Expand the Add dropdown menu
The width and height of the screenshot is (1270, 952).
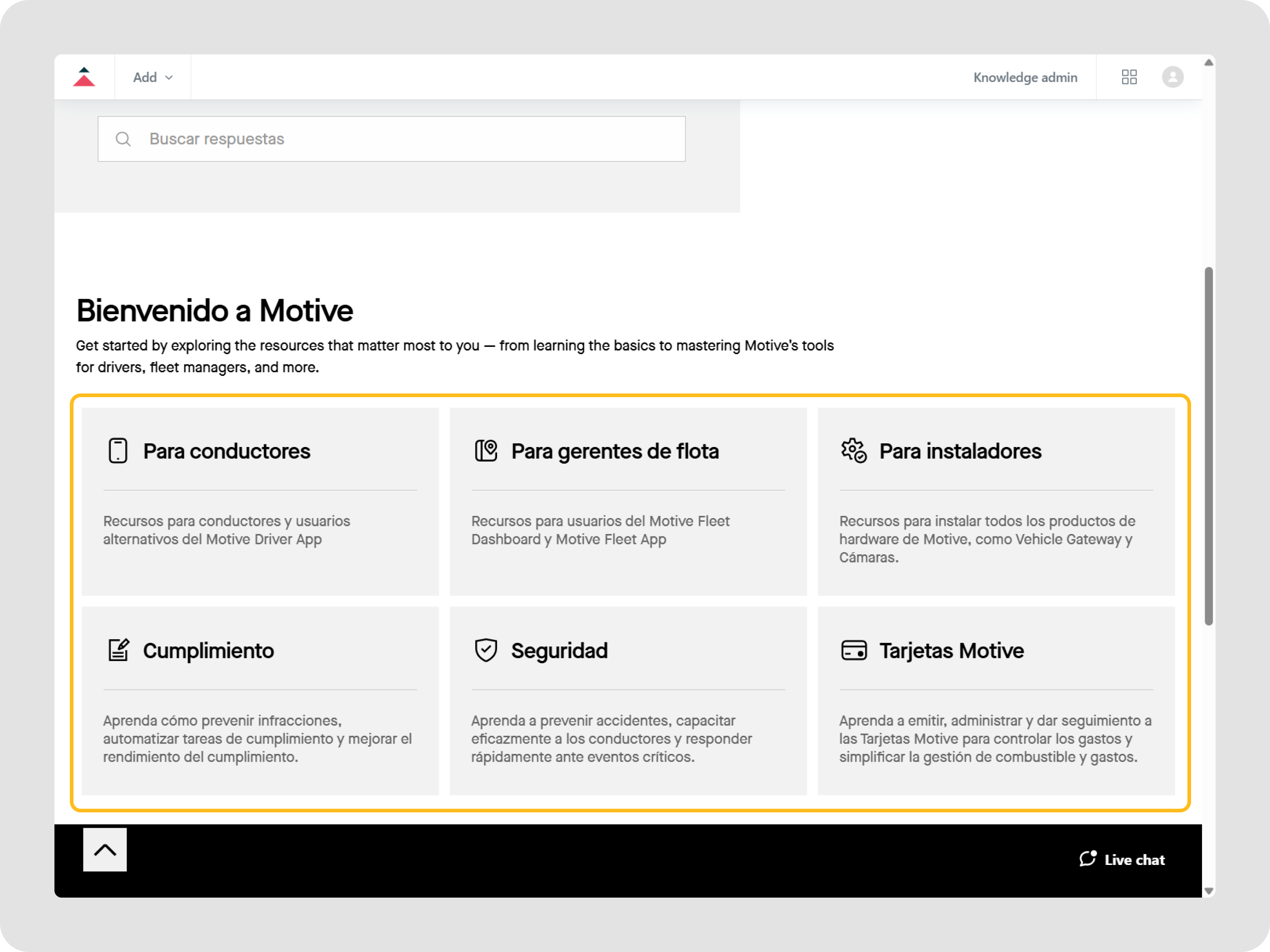point(151,76)
